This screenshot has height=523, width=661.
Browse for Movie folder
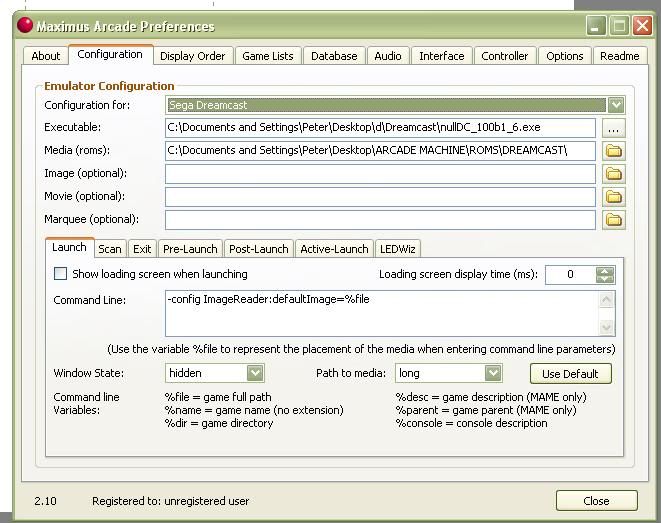point(613,196)
